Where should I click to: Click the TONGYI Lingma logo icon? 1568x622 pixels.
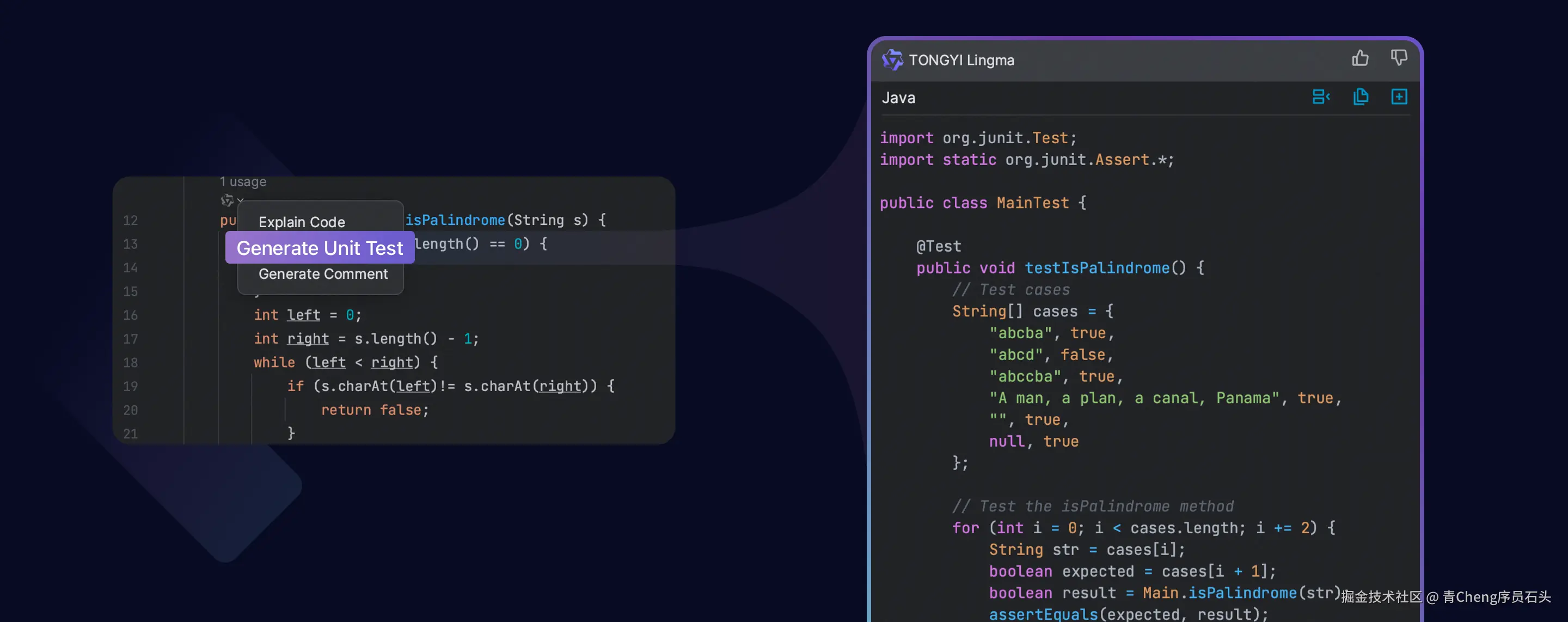pyautogui.click(x=892, y=60)
